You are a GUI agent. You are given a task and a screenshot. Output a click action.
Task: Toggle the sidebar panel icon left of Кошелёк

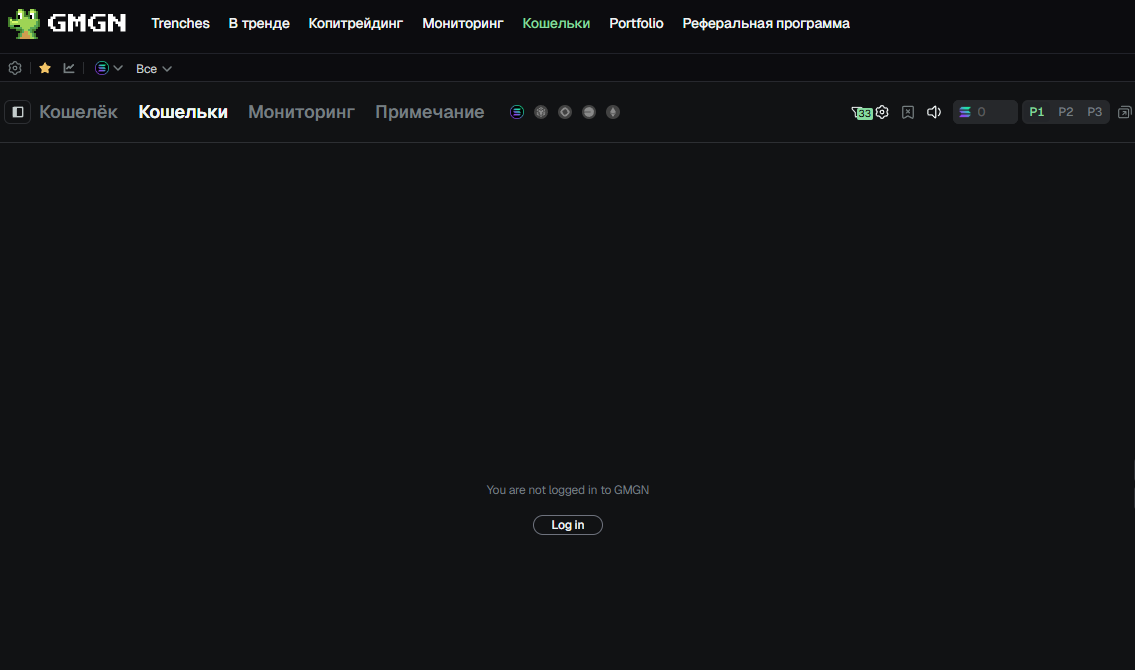click(x=17, y=112)
